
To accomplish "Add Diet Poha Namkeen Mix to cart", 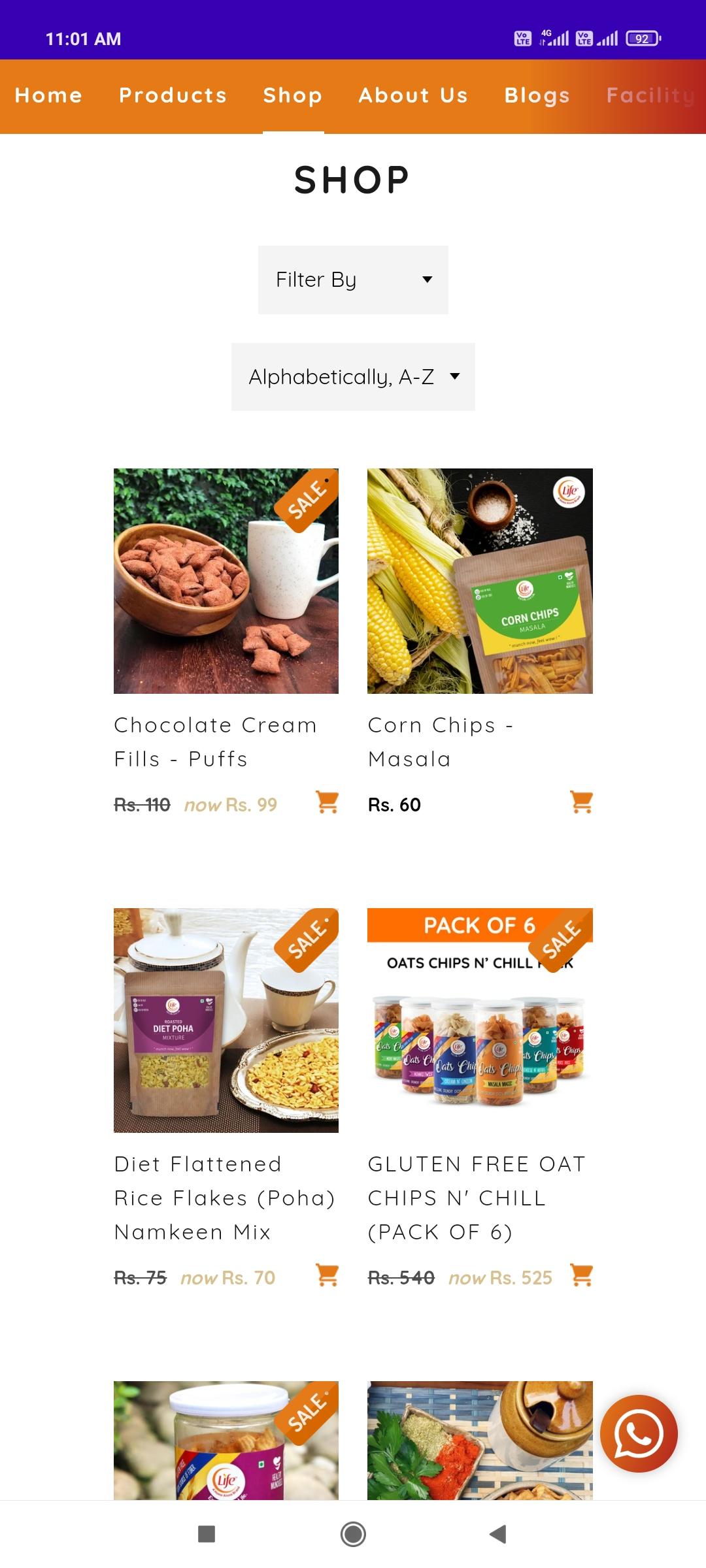I will pos(327,1275).
